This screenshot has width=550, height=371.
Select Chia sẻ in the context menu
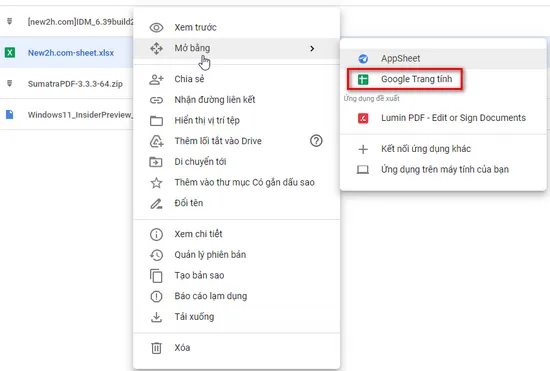[236, 79]
